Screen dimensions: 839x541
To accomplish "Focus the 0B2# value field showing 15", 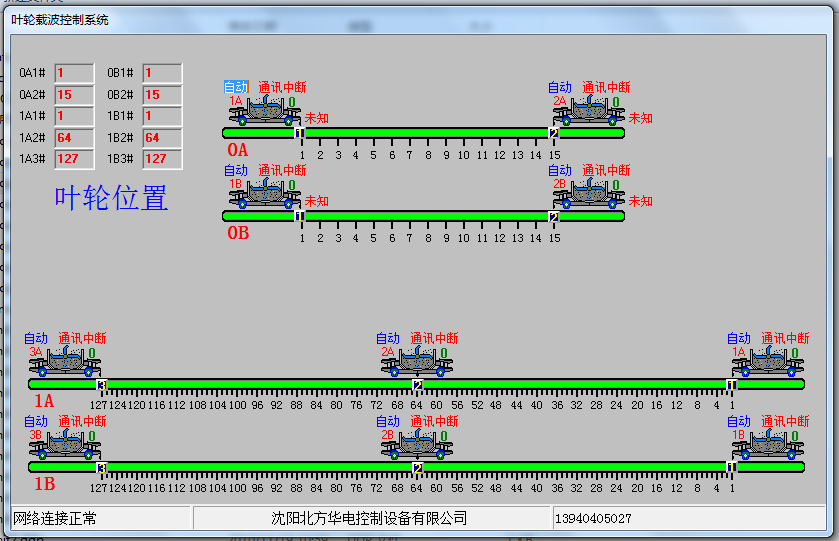I will 162,95.
